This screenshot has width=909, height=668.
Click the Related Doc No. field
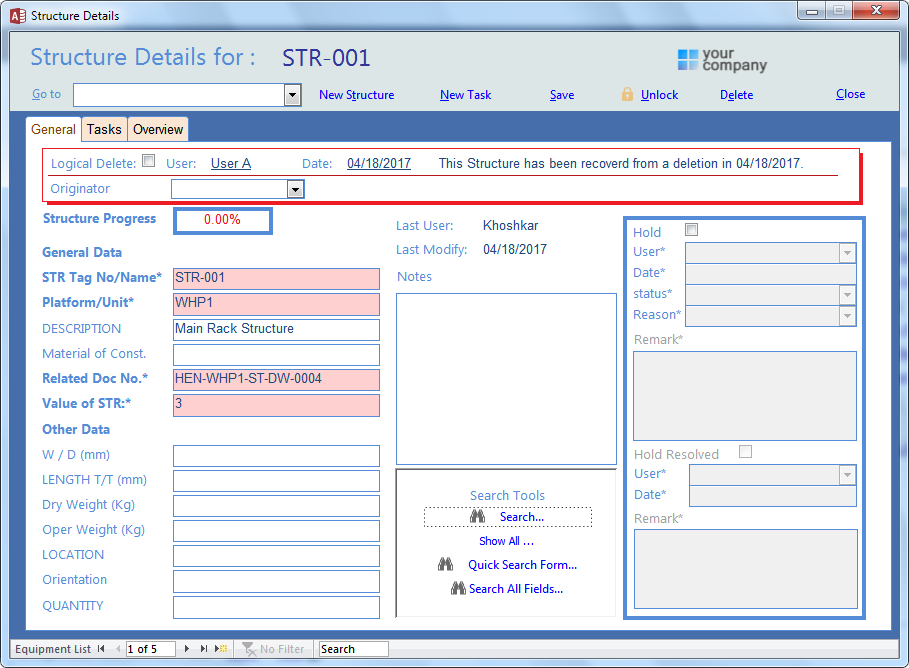(x=277, y=379)
